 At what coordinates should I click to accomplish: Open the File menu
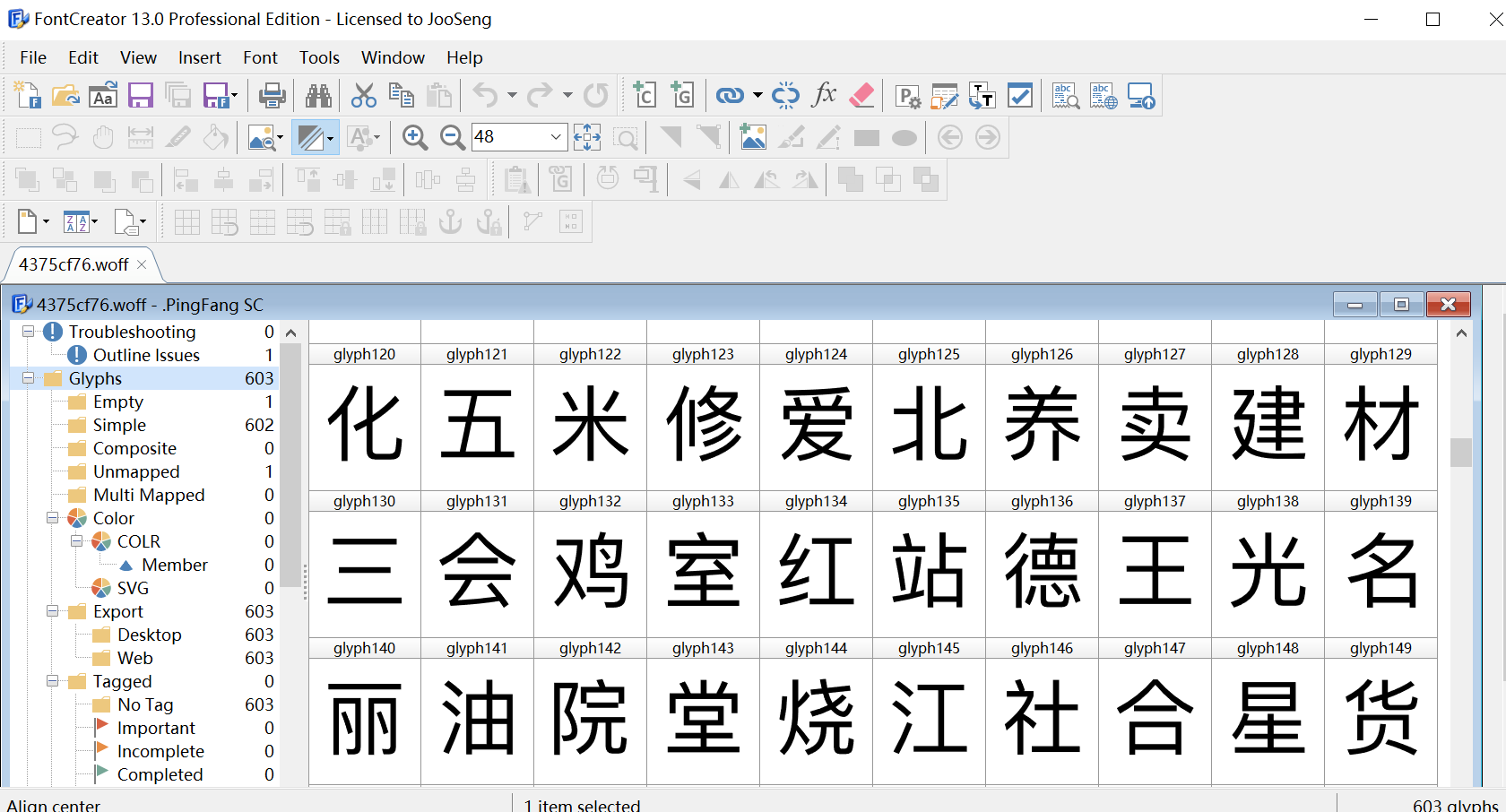[33, 57]
